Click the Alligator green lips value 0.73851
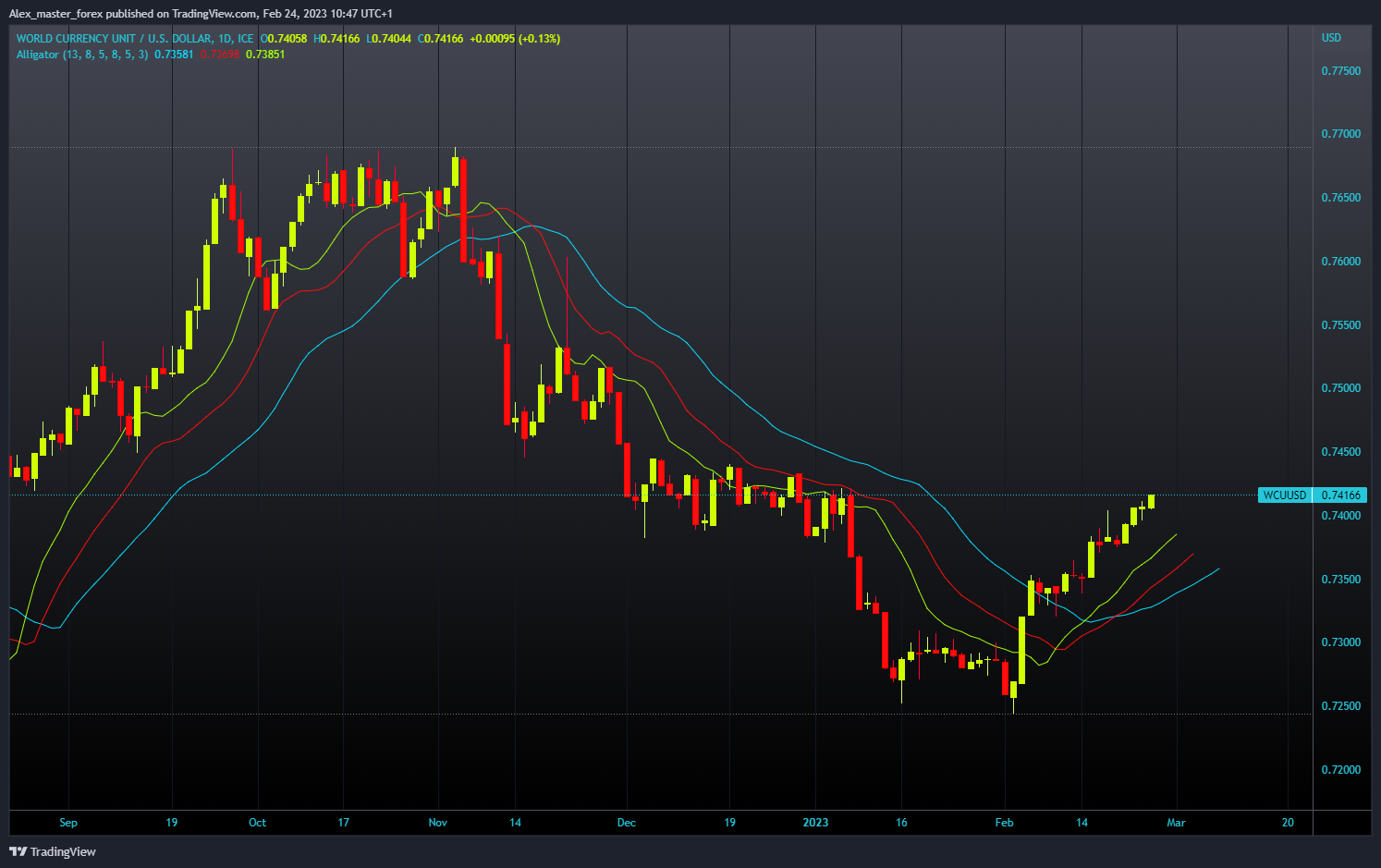Image resolution: width=1381 pixels, height=868 pixels. coord(265,55)
